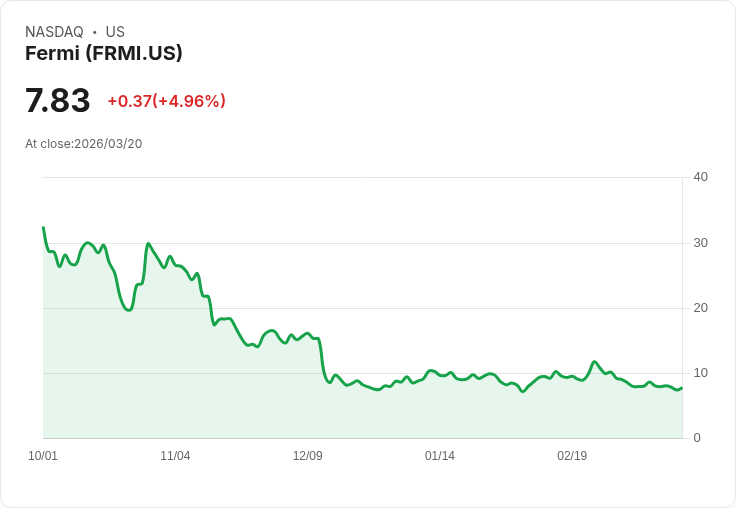Click the current price 7.83
Image resolution: width=736 pixels, height=508 pixels.
tap(58, 101)
